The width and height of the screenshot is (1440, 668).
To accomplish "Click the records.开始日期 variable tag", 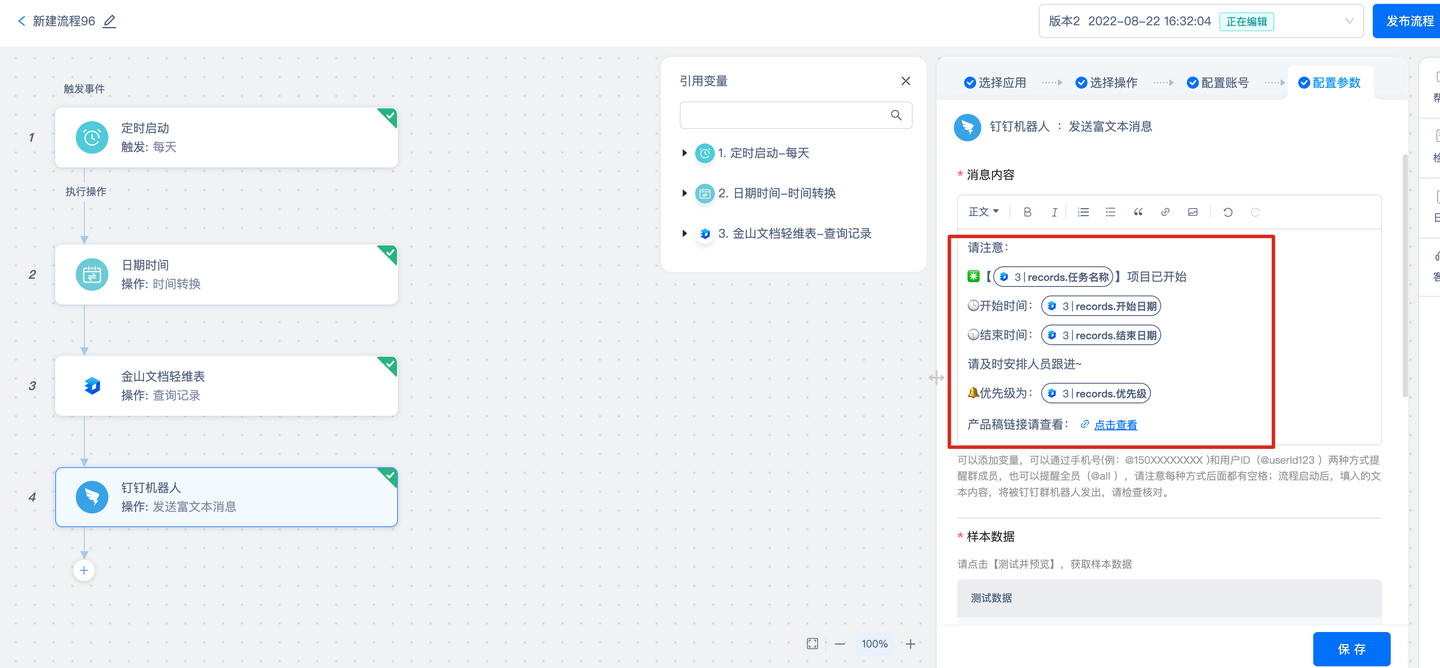I will (x=1101, y=306).
